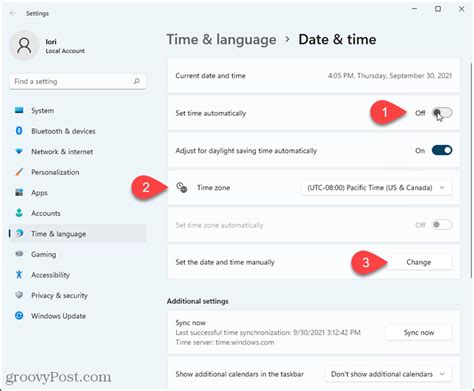Viewport: 474px width, 391px height.
Task: Open the additional calendars dropdown
Action: 389,374
